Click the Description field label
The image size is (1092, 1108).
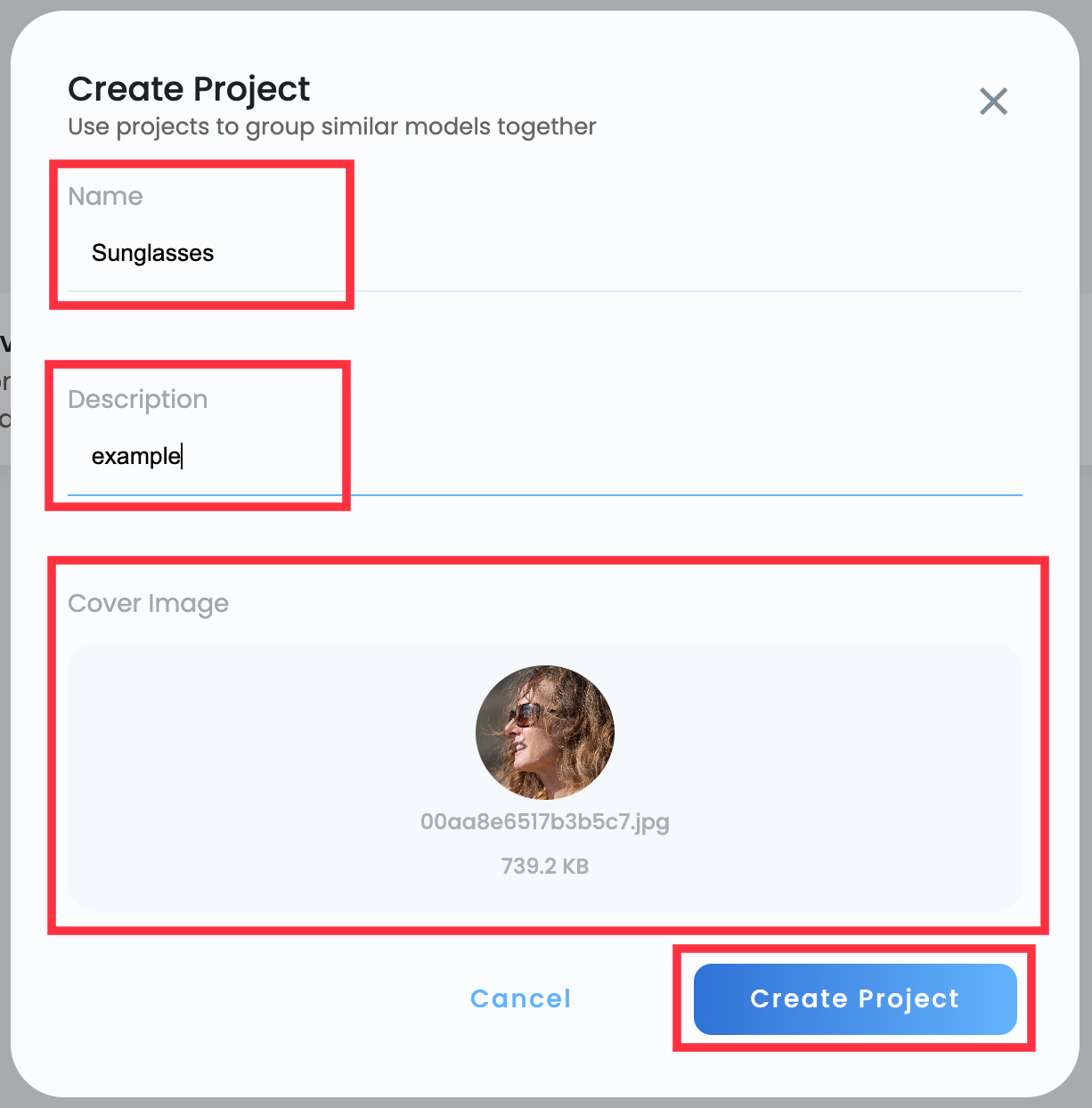(137, 399)
